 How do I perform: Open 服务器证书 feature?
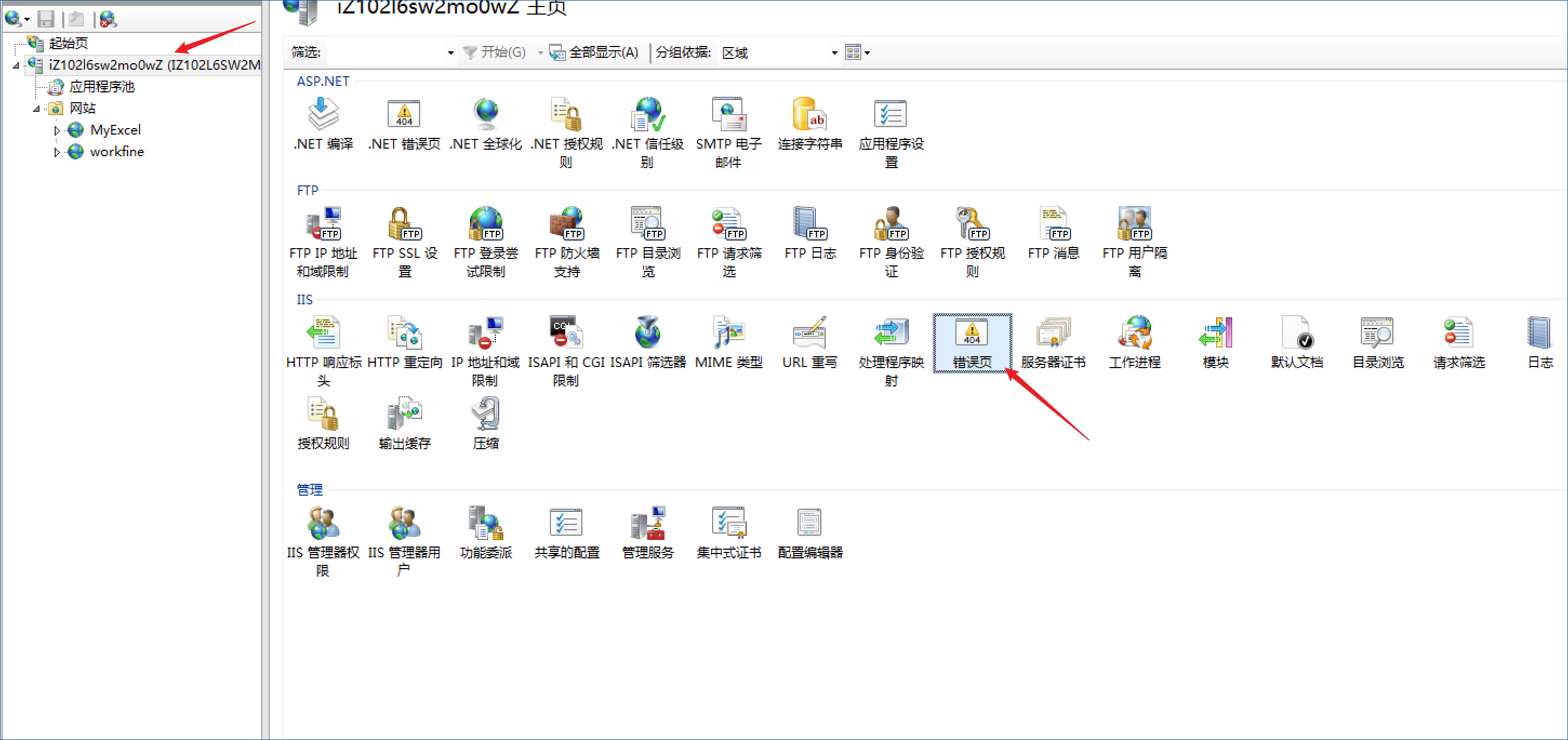click(x=1054, y=342)
